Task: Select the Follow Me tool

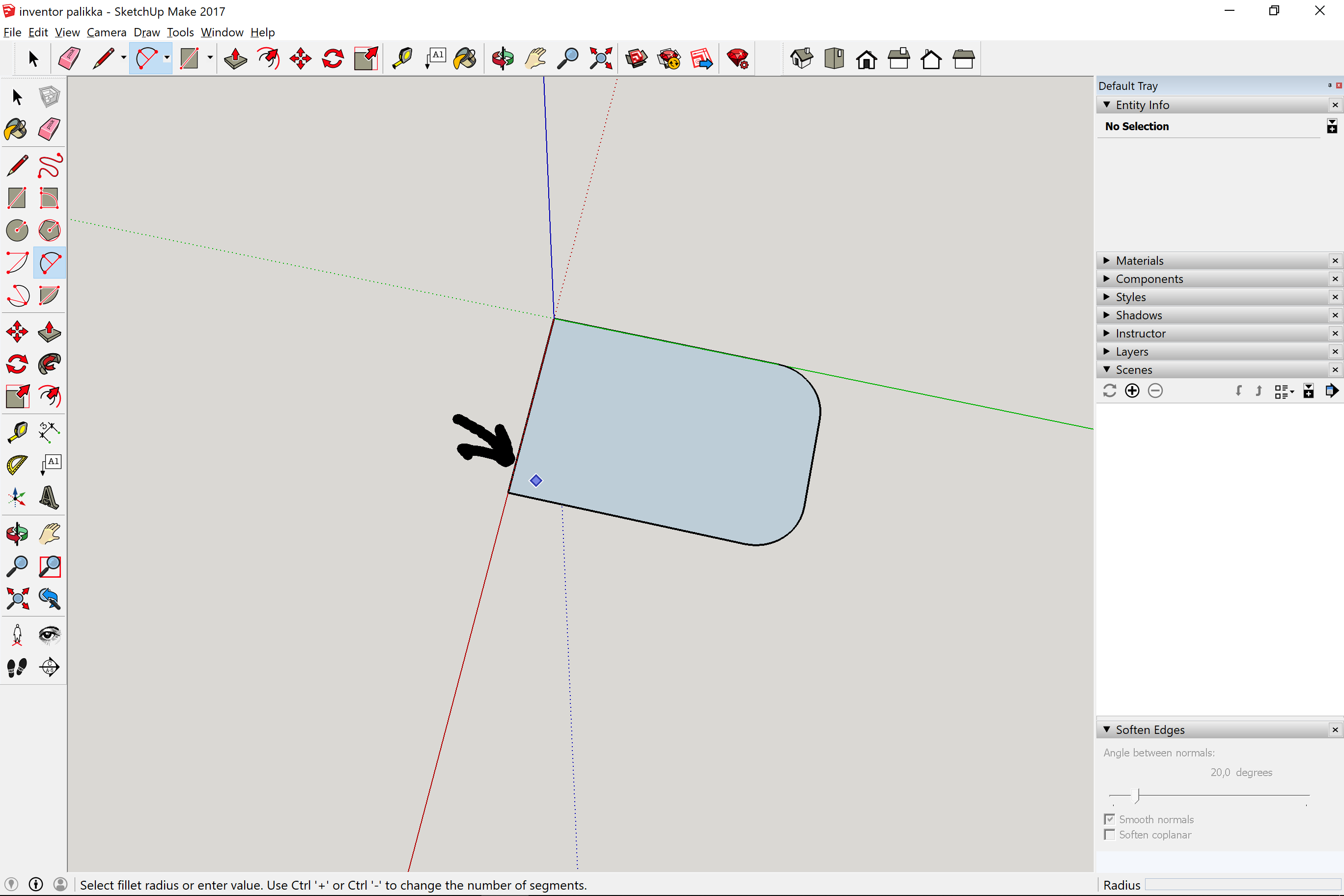Action: [x=50, y=364]
